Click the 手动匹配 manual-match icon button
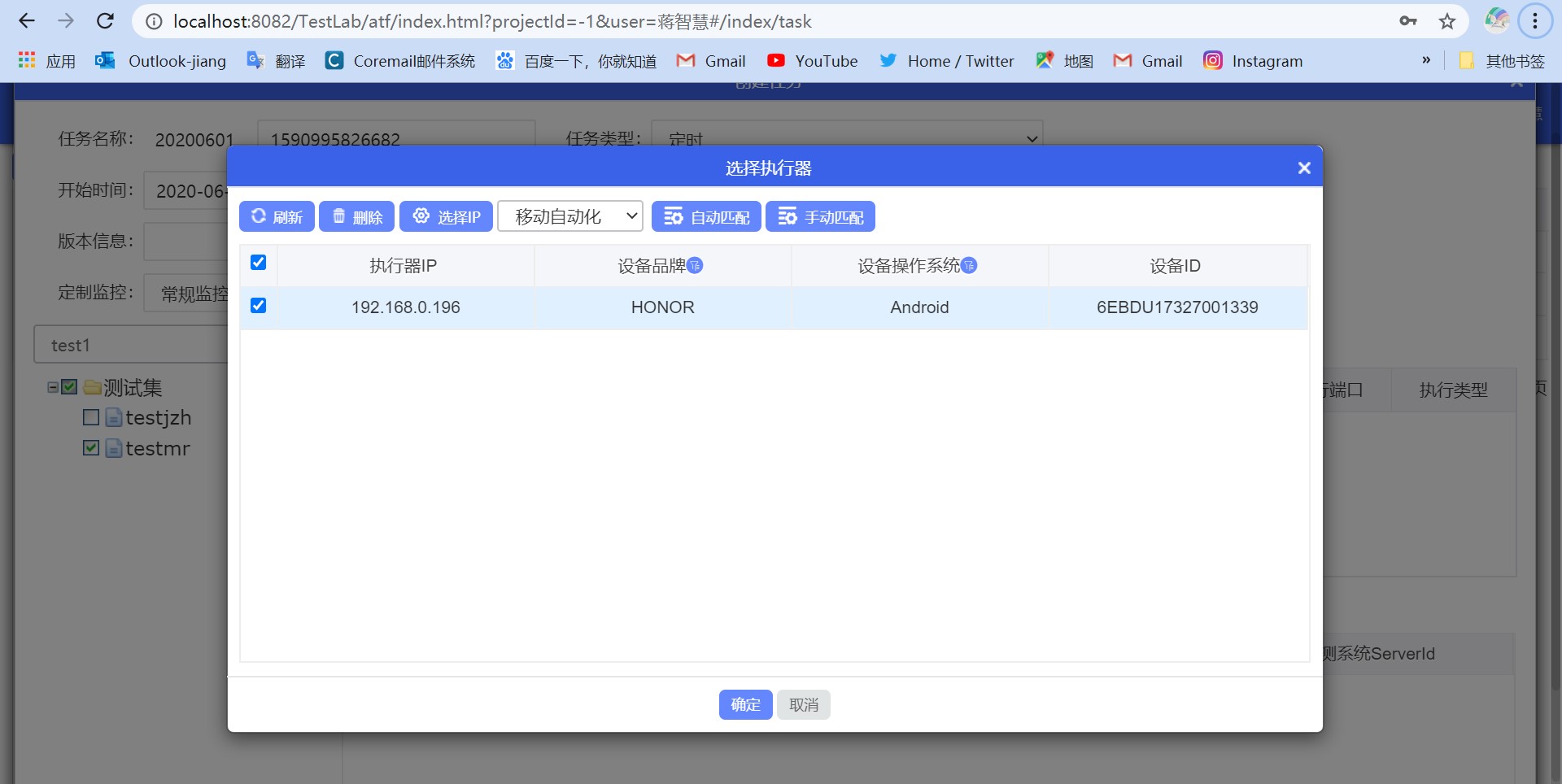 coord(789,216)
